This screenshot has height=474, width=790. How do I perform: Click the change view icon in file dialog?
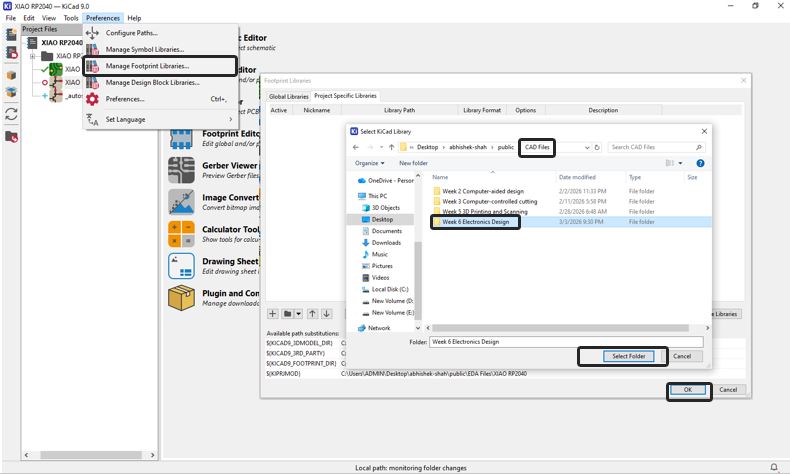[670, 163]
